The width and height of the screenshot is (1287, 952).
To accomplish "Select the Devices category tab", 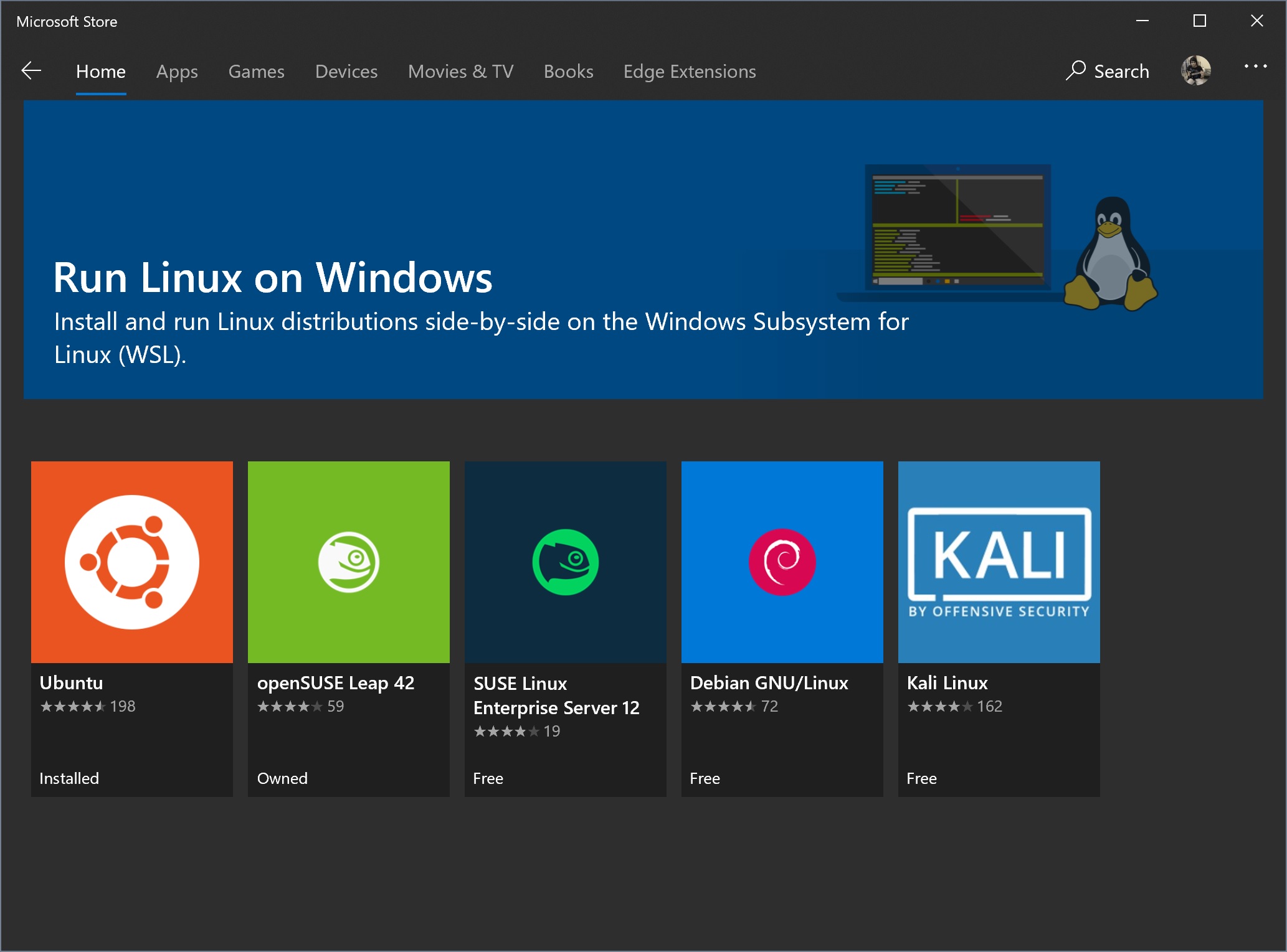I will click(347, 71).
